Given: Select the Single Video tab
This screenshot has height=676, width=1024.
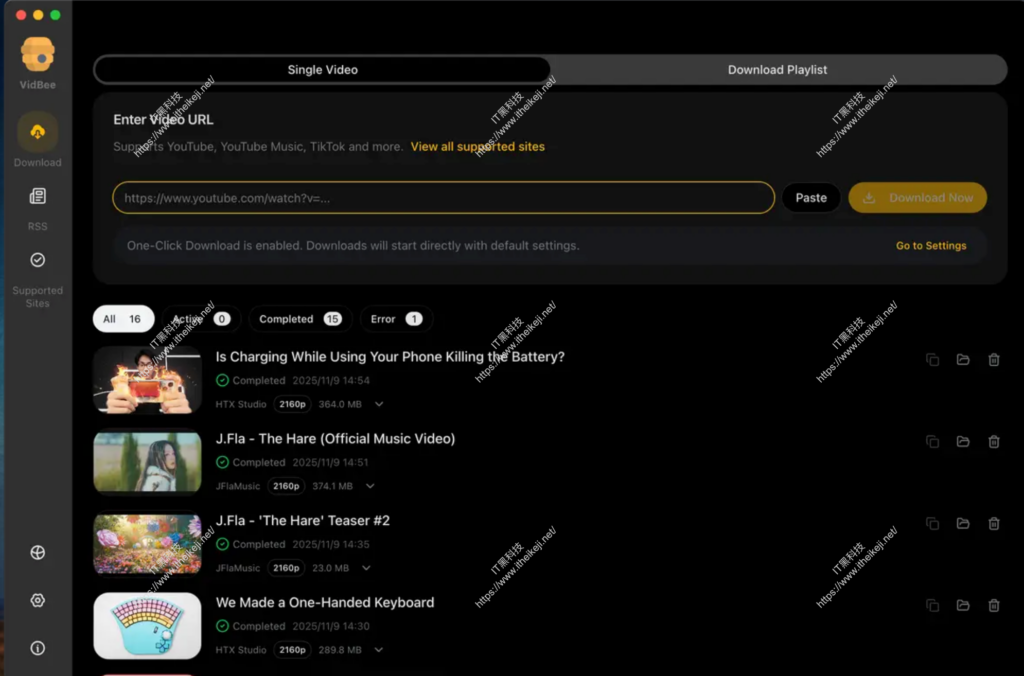Looking at the screenshot, I should (322, 70).
